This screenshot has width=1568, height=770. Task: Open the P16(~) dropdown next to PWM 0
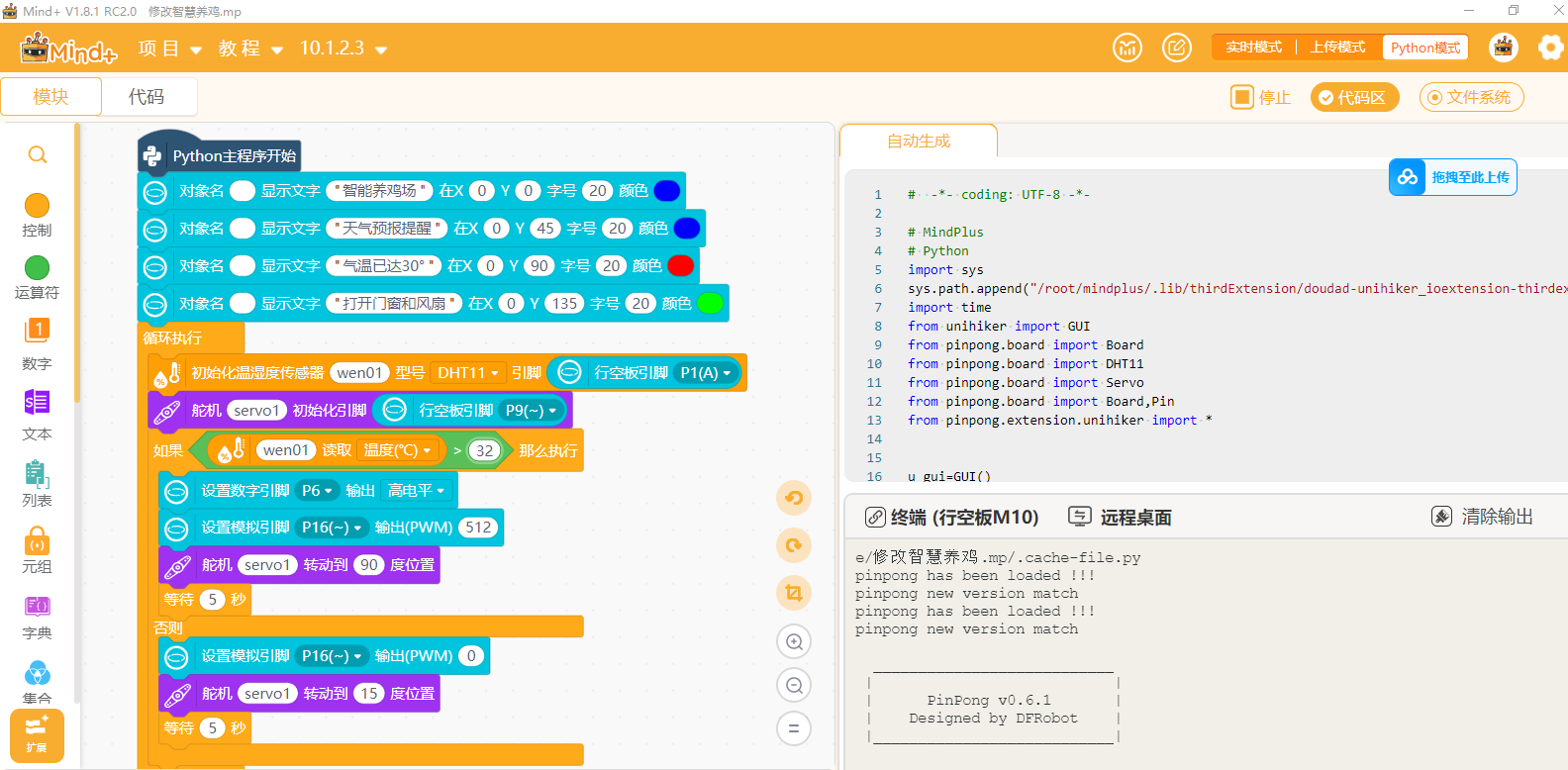pyautogui.click(x=332, y=655)
